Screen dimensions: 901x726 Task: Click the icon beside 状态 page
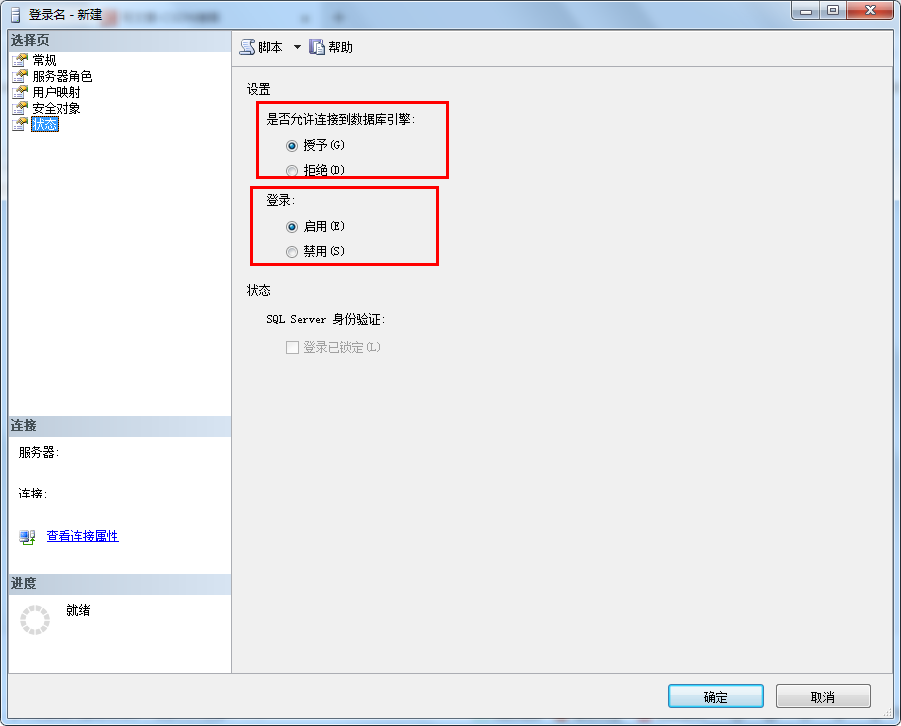[20, 124]
